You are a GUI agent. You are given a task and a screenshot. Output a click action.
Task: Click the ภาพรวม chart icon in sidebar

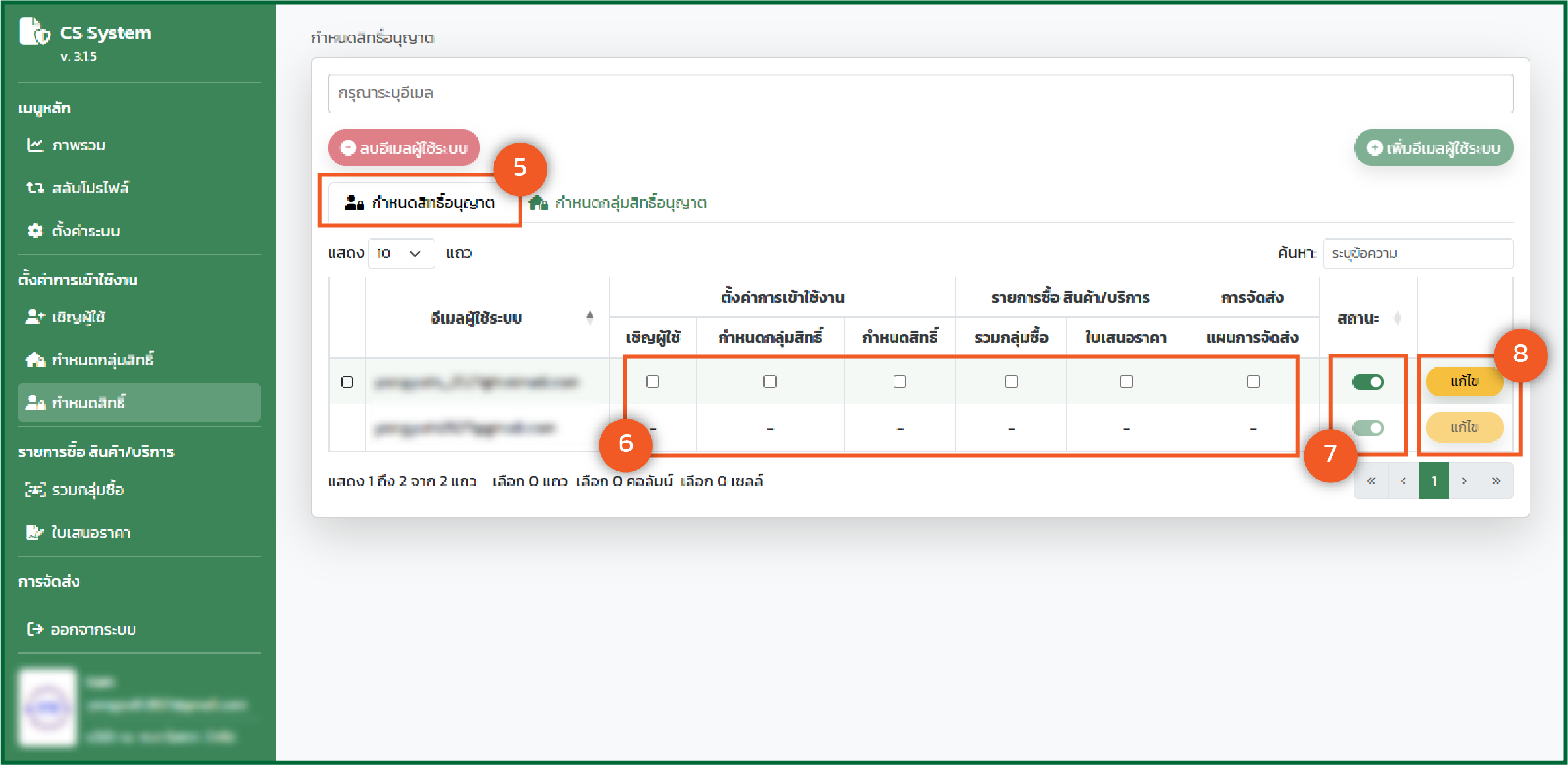(x=35, y=145)
